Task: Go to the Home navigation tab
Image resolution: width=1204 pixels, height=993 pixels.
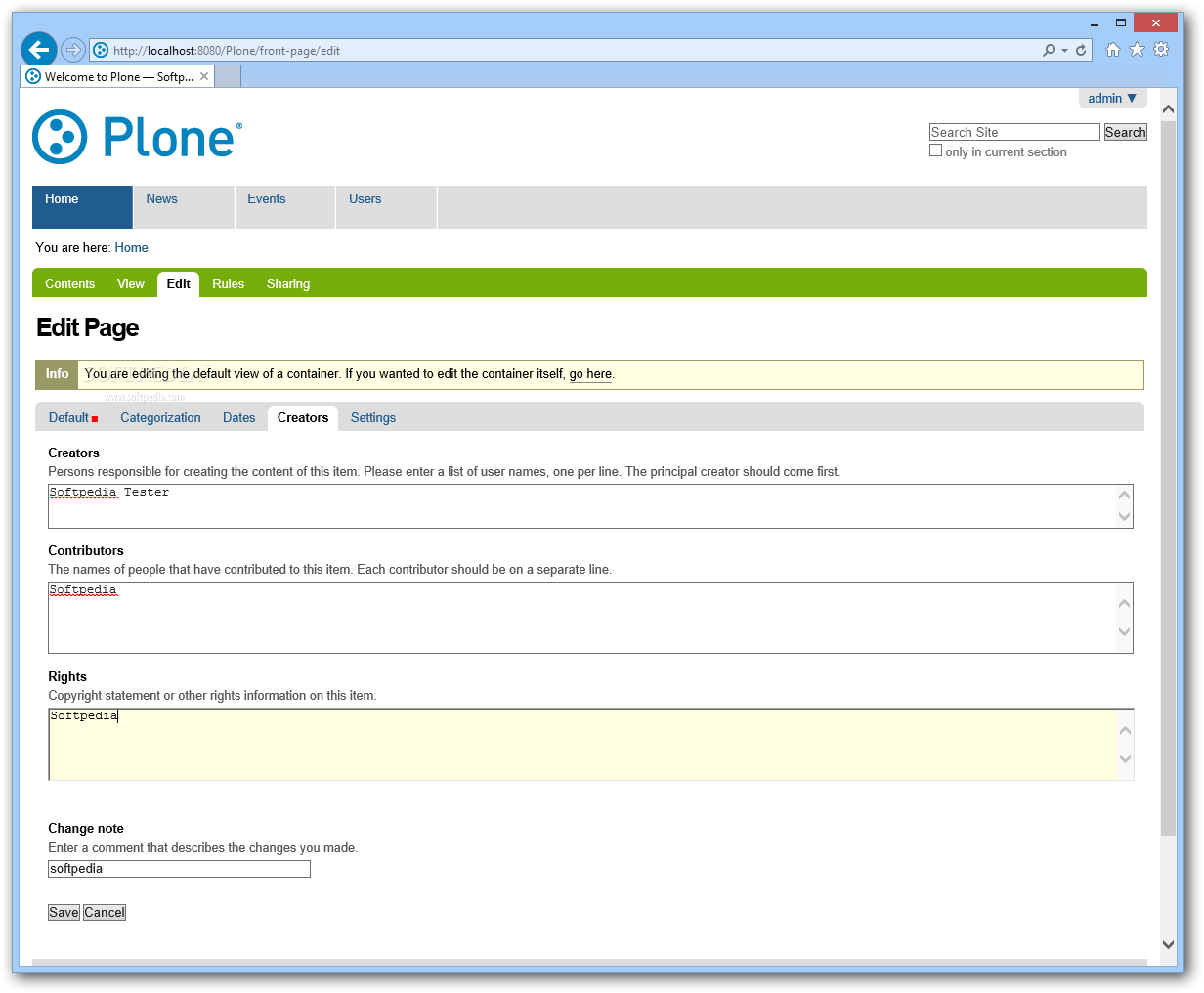Action: click(x=82, y=207)
